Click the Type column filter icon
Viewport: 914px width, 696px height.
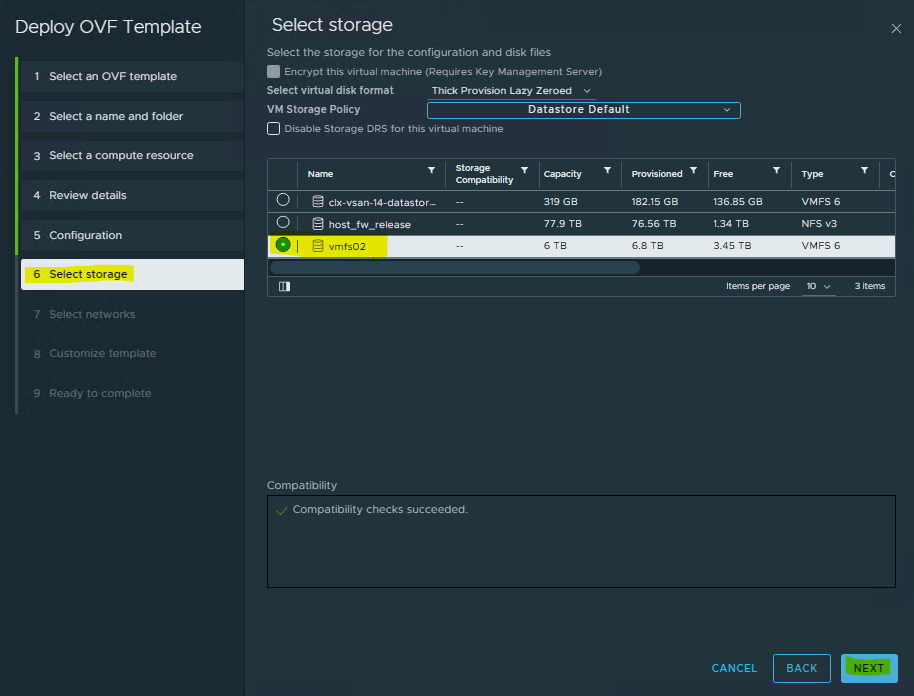click(864, 170)
